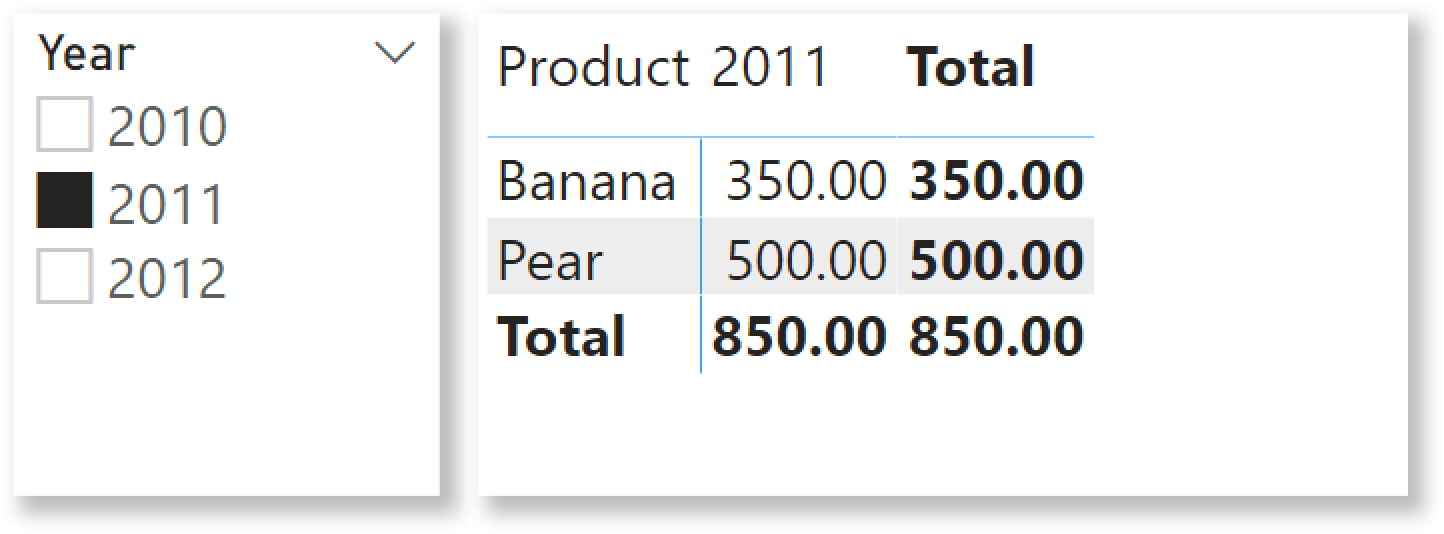The height and width of the screenshot is (534, 1444).
Task: Click Pear row total 500.00
Action: 996,262
